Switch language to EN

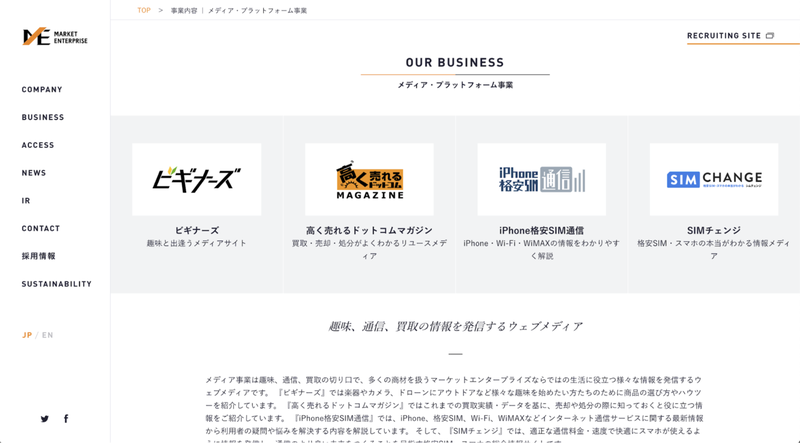click(47, 335)
